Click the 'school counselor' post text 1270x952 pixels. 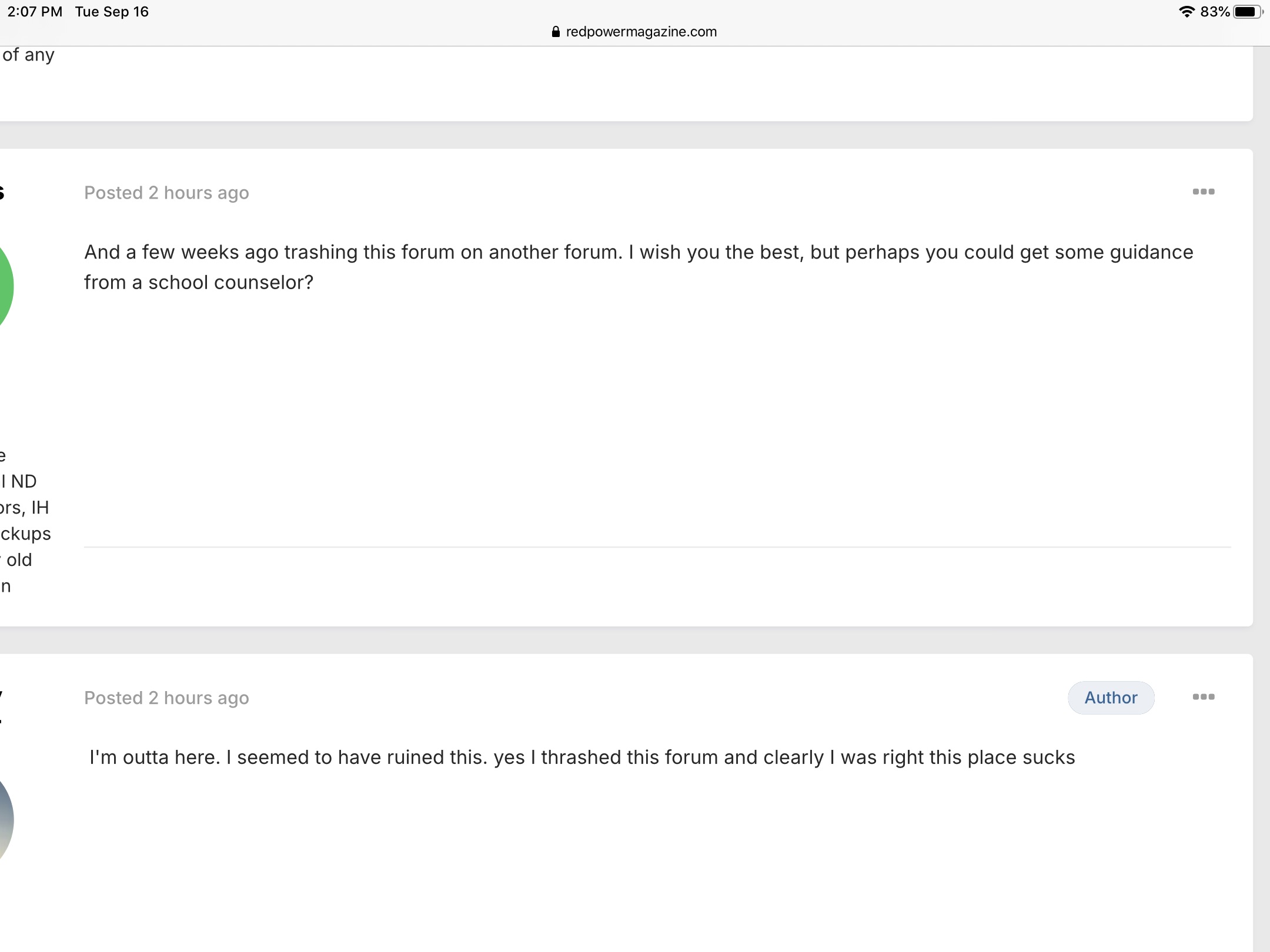click(x=639, y=267)
